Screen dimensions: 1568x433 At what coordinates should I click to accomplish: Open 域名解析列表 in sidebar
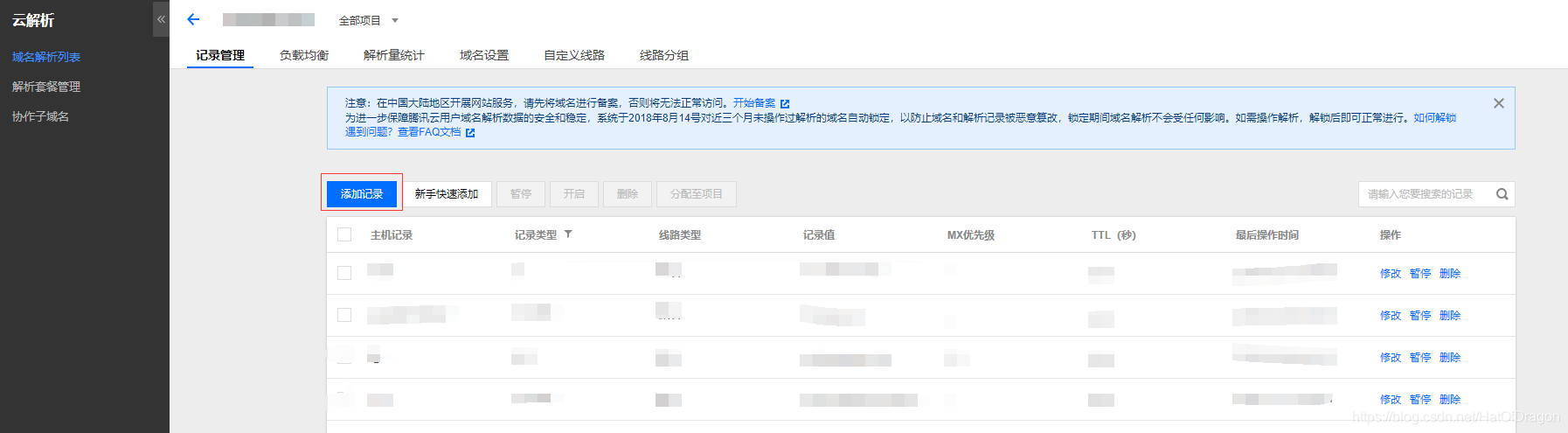[x=46, y=57]
